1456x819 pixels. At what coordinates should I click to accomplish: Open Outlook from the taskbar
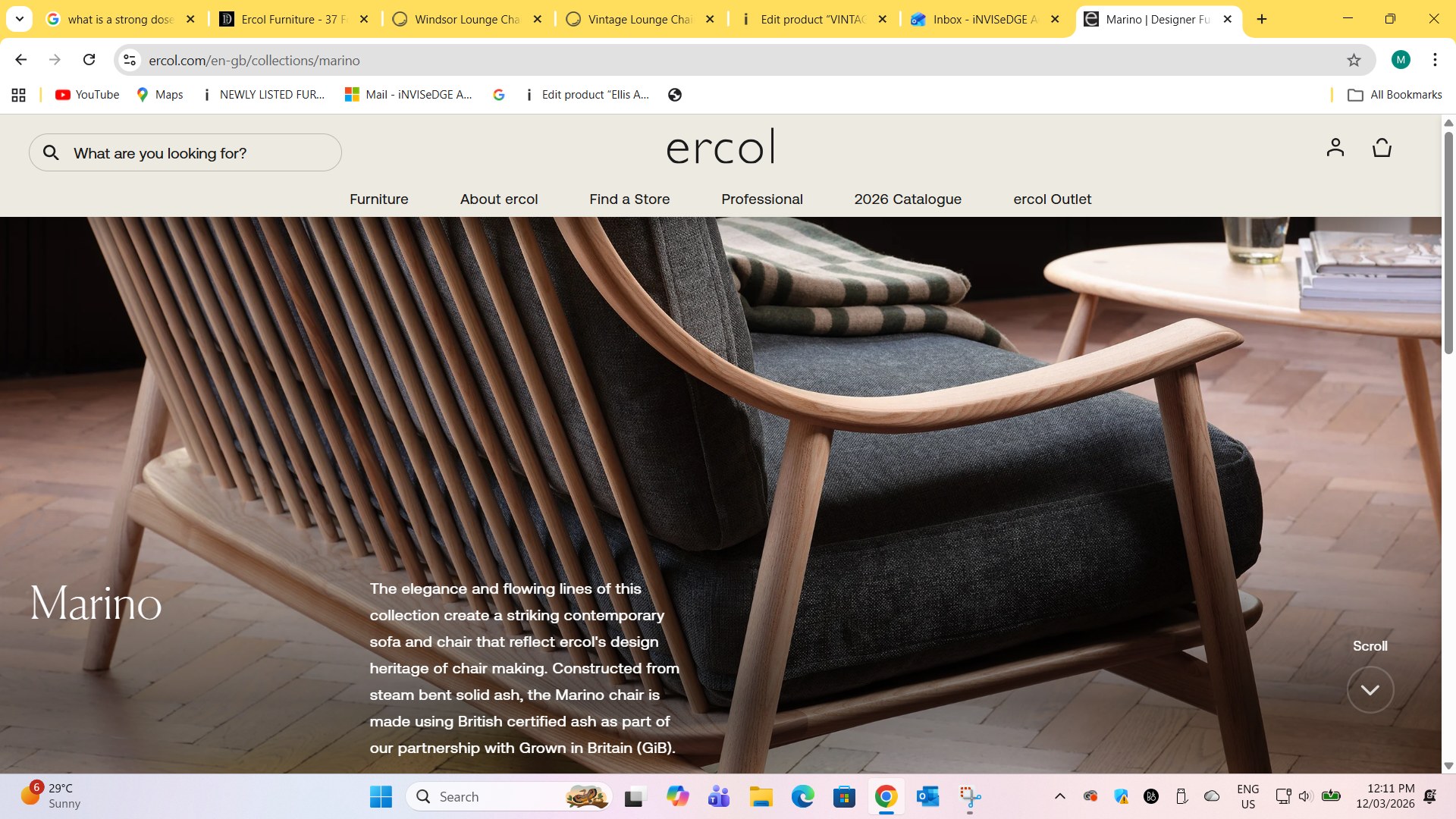click(927, 796)
